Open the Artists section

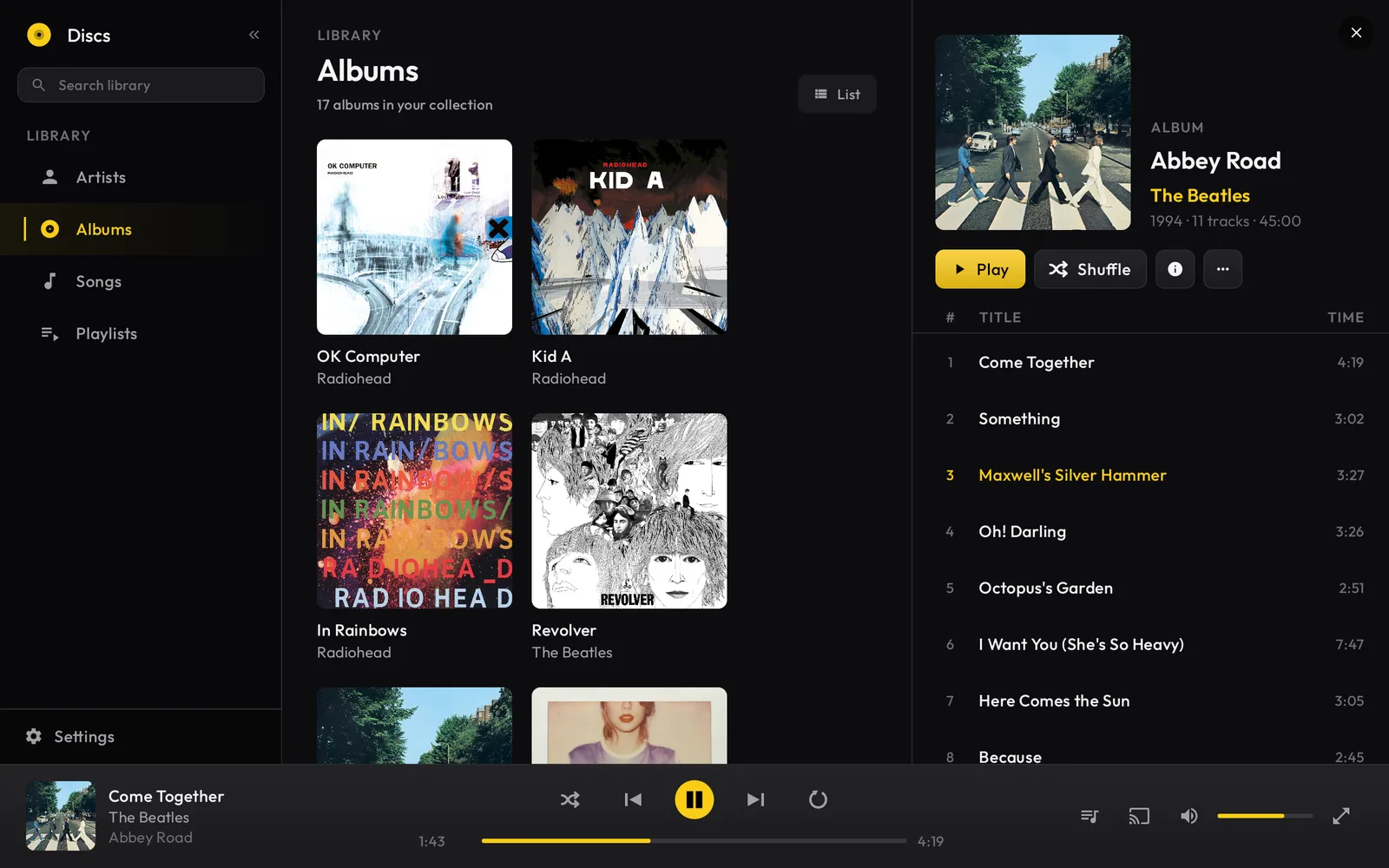tap(141, 177)
